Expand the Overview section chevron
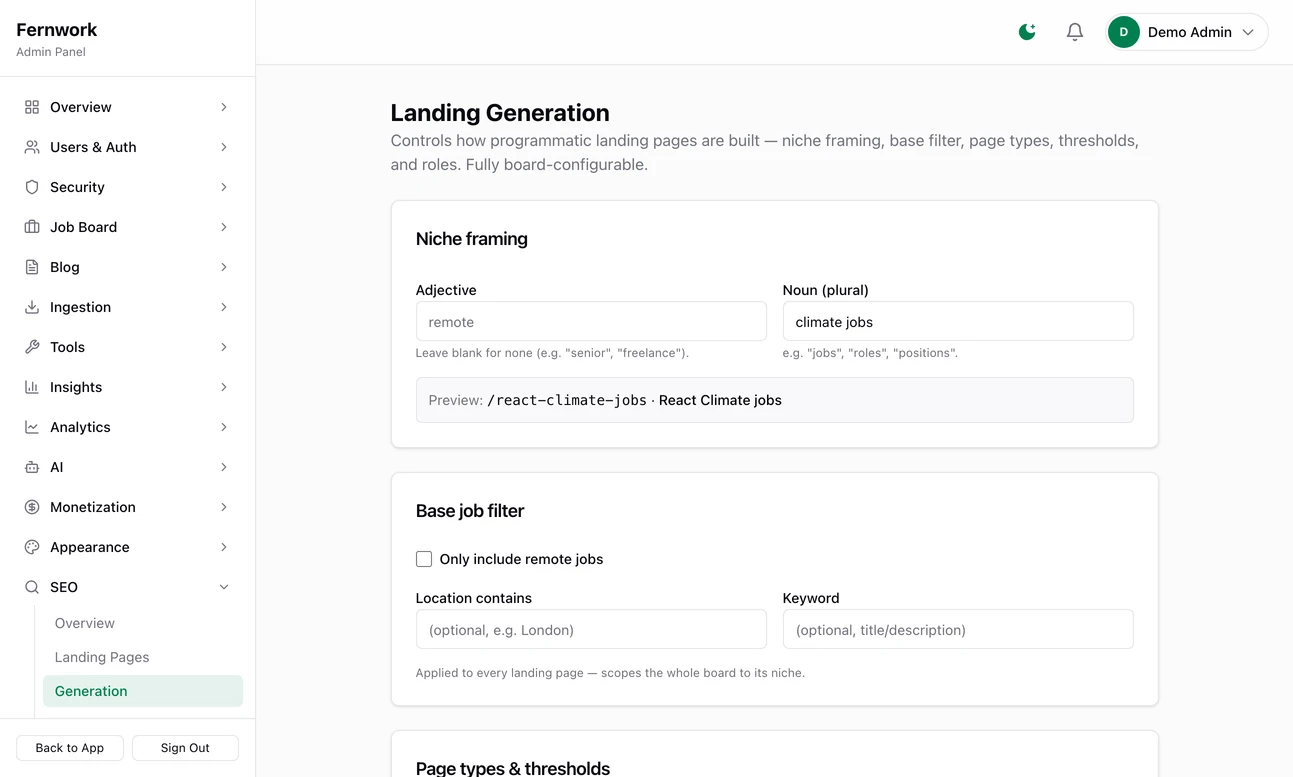 point(224,107)
